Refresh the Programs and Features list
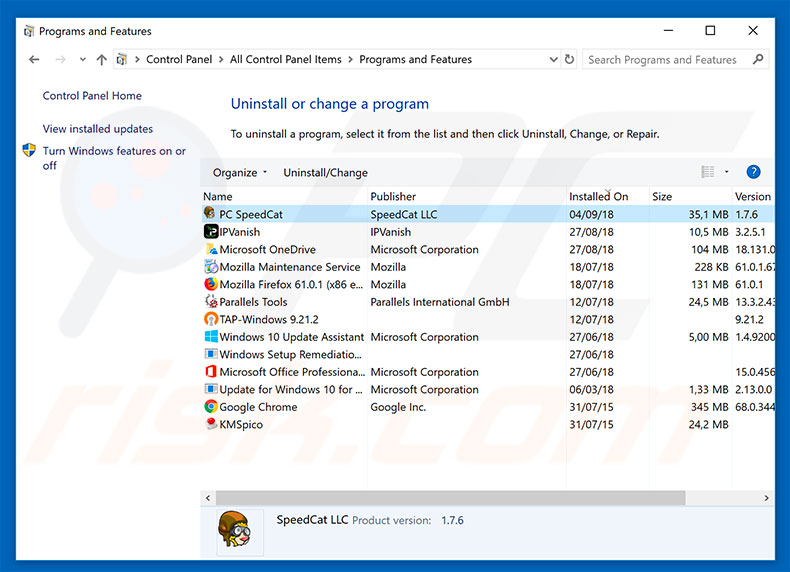 tap(569, 59)
